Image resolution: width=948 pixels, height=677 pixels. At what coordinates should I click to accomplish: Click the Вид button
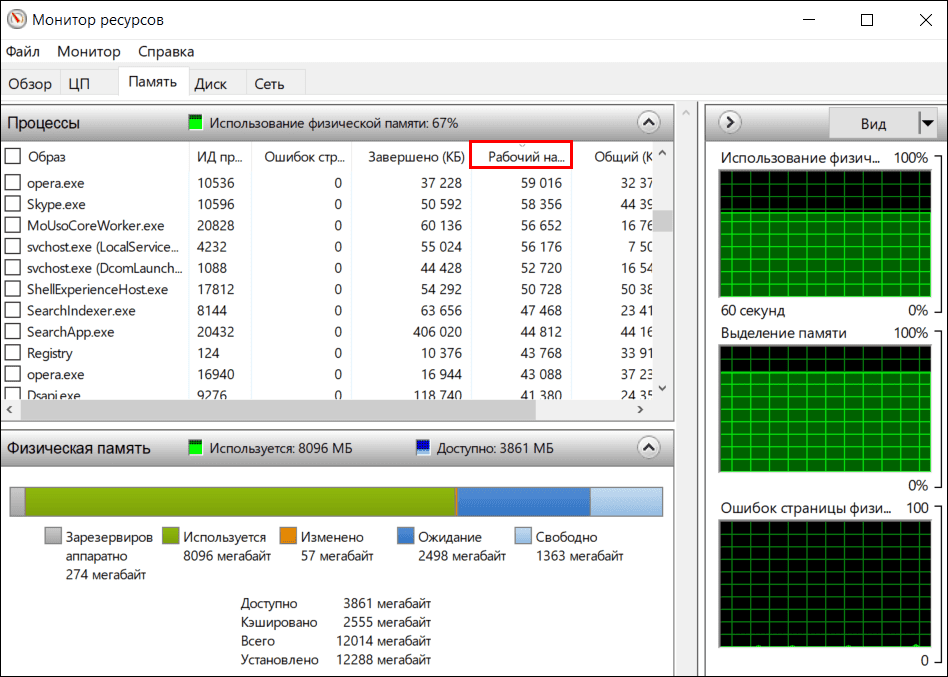(x=873, y=123)
